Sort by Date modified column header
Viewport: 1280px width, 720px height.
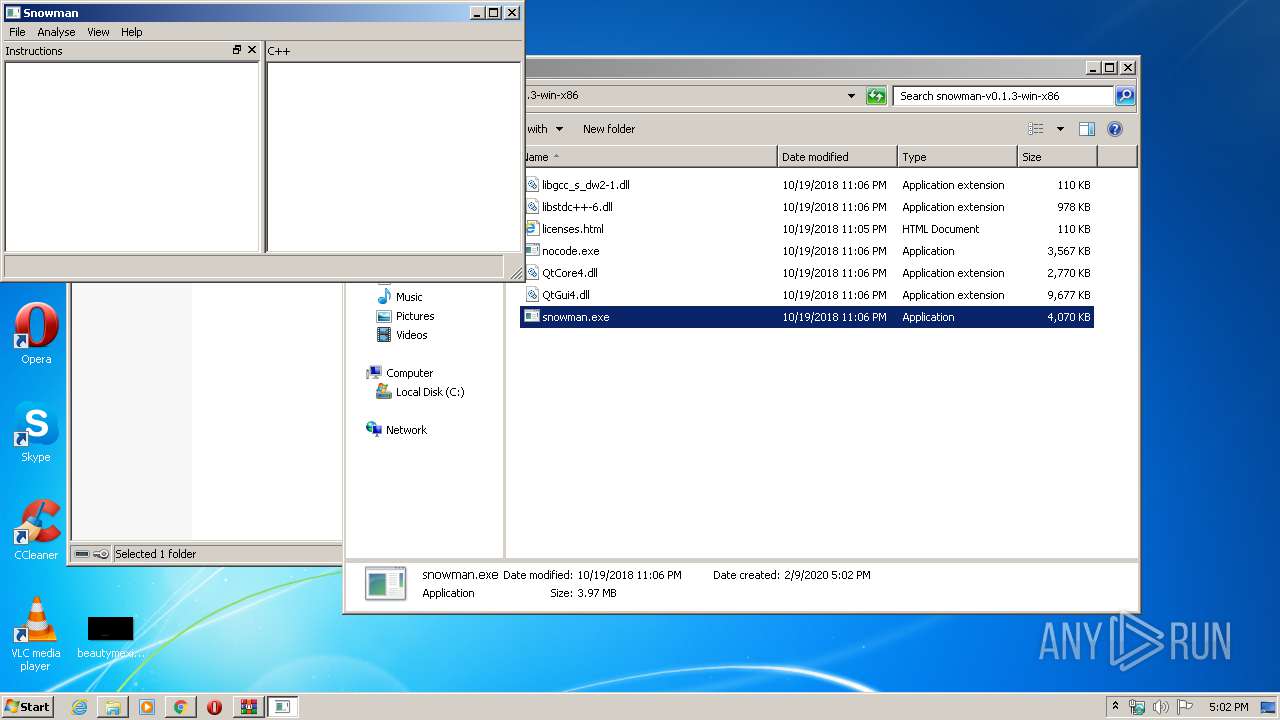837,157
